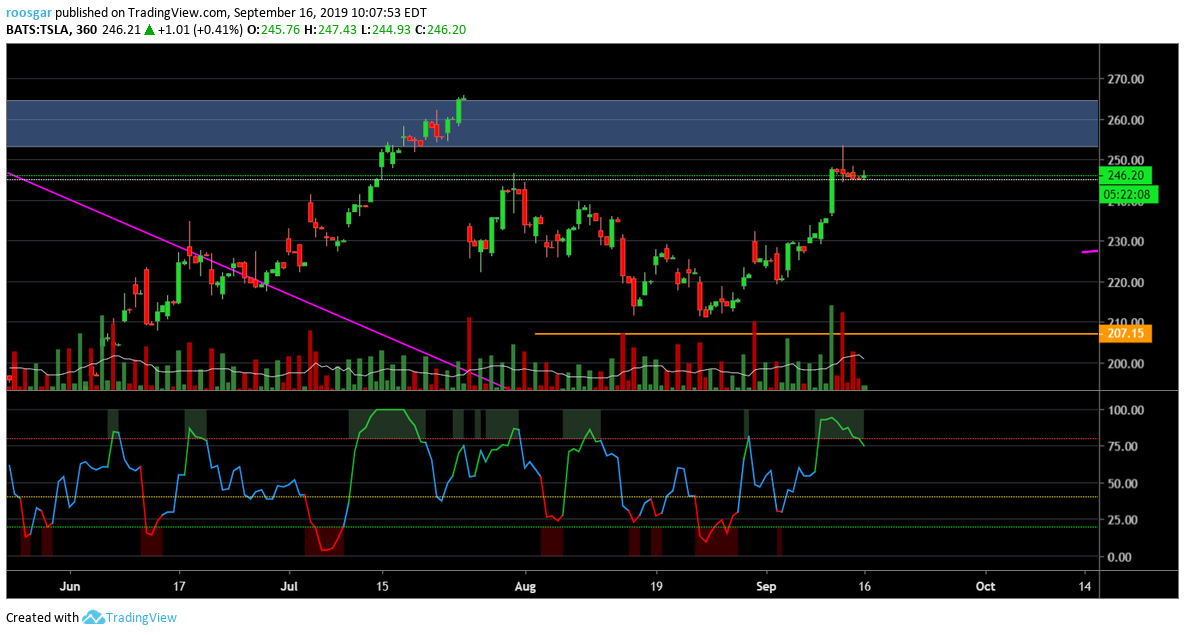Click the 15 date on time axis

click(382, 587)
